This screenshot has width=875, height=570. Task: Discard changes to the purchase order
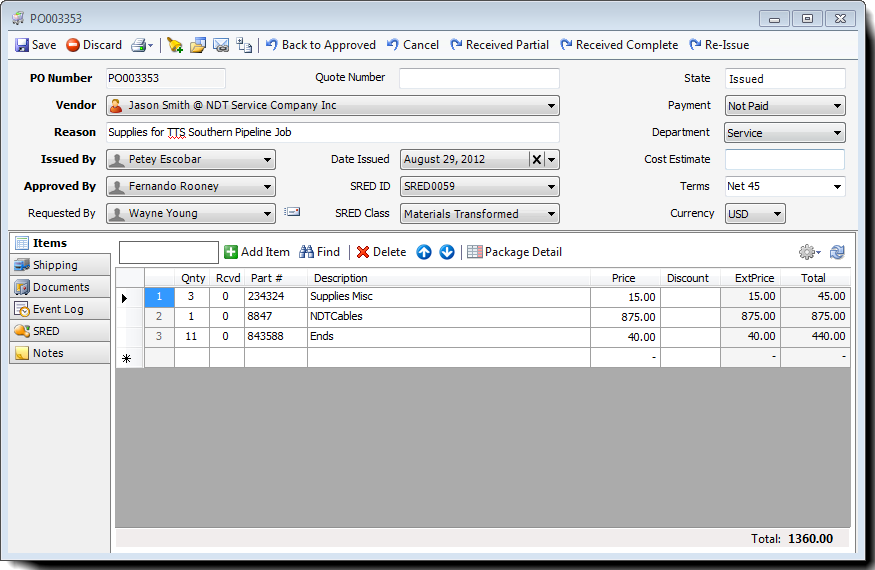(x=94, y=45)
